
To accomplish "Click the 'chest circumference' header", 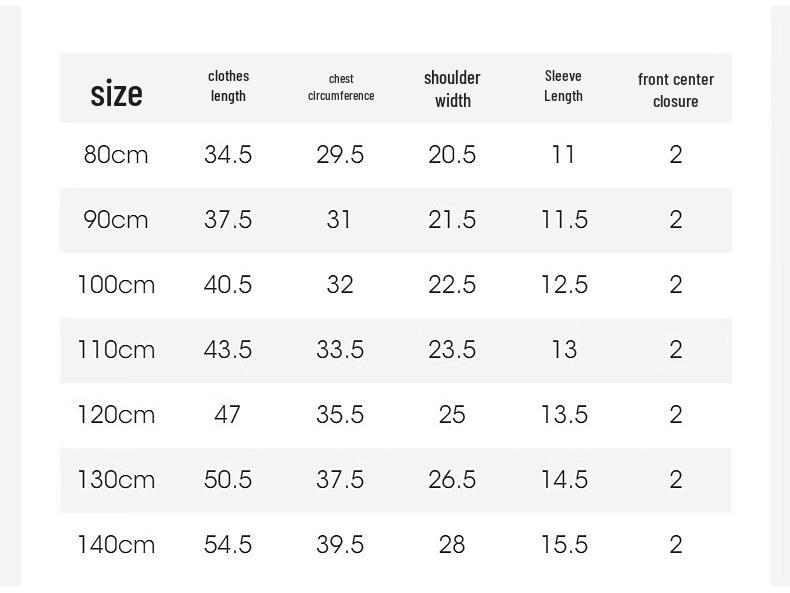I will pos(341,87).
